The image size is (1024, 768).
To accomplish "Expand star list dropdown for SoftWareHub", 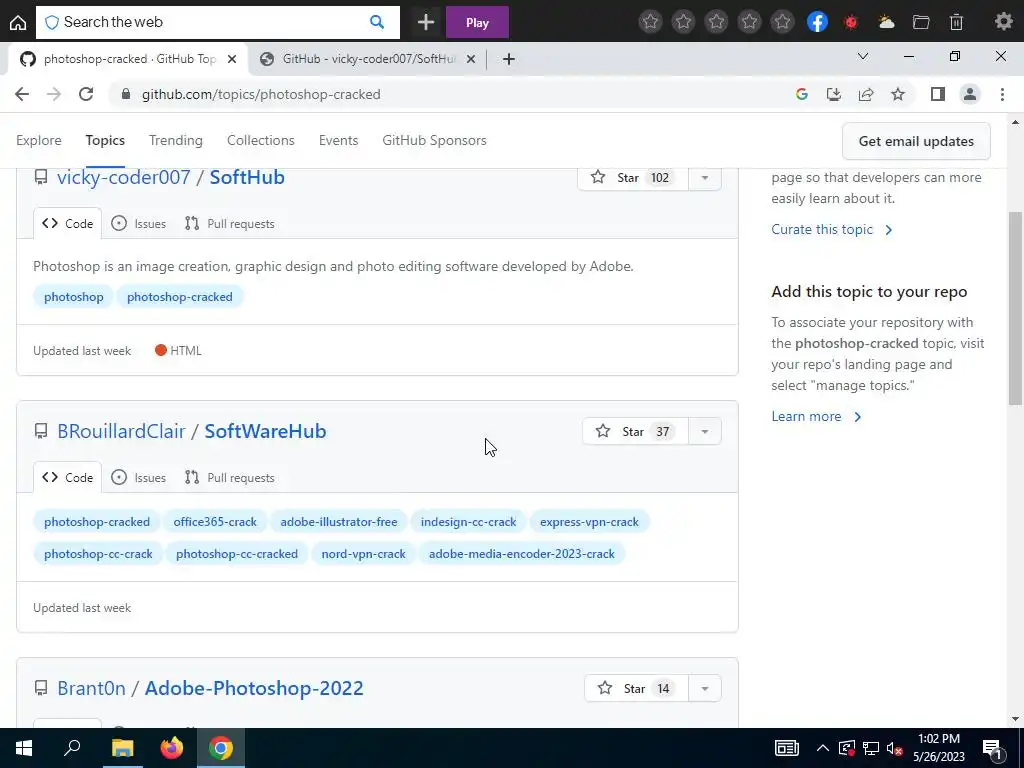I will click(x=705, y=432).
